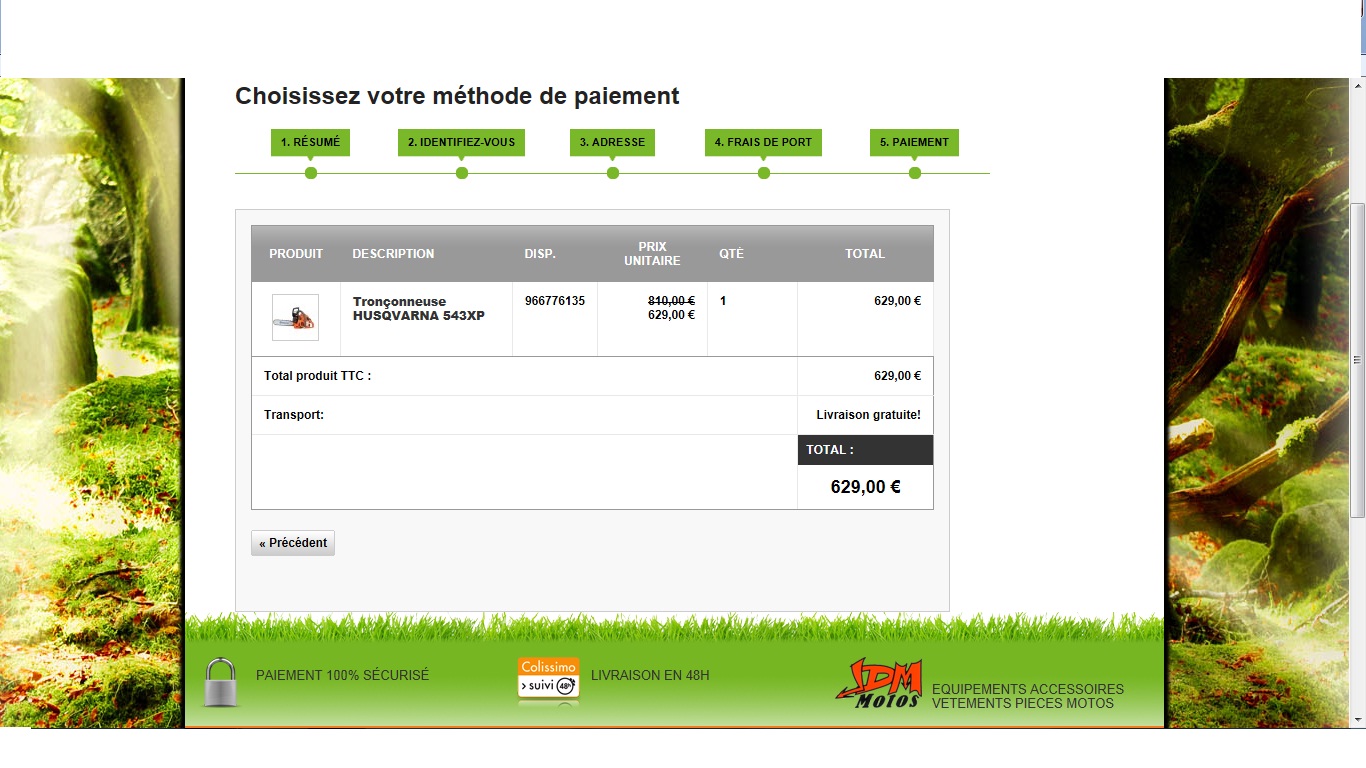Click the struck-through price 810,00 €
This screenshot has height=768, width=1366.
(x=671, y=301)
